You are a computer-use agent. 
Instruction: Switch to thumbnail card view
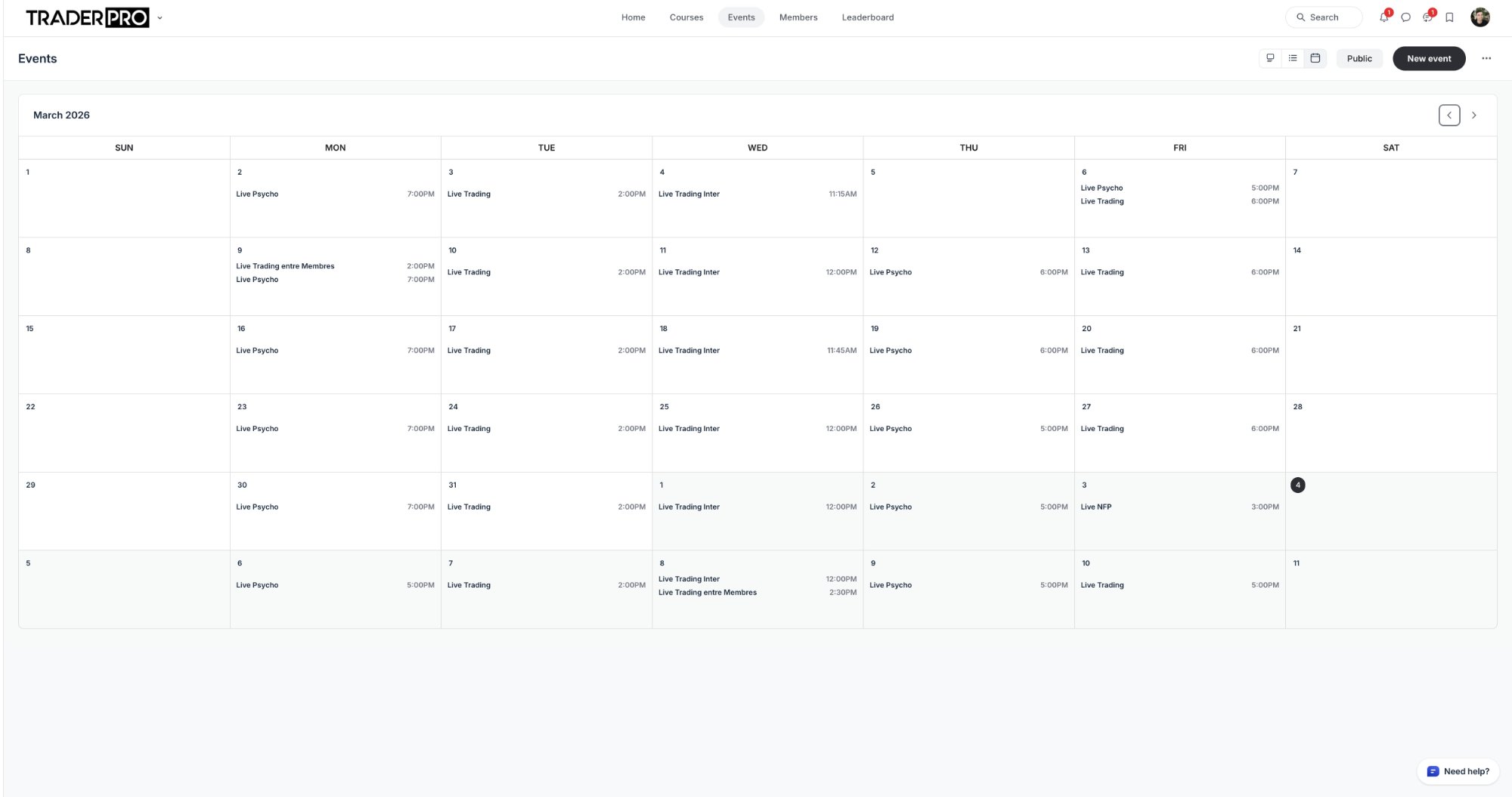click(1270, 58)
